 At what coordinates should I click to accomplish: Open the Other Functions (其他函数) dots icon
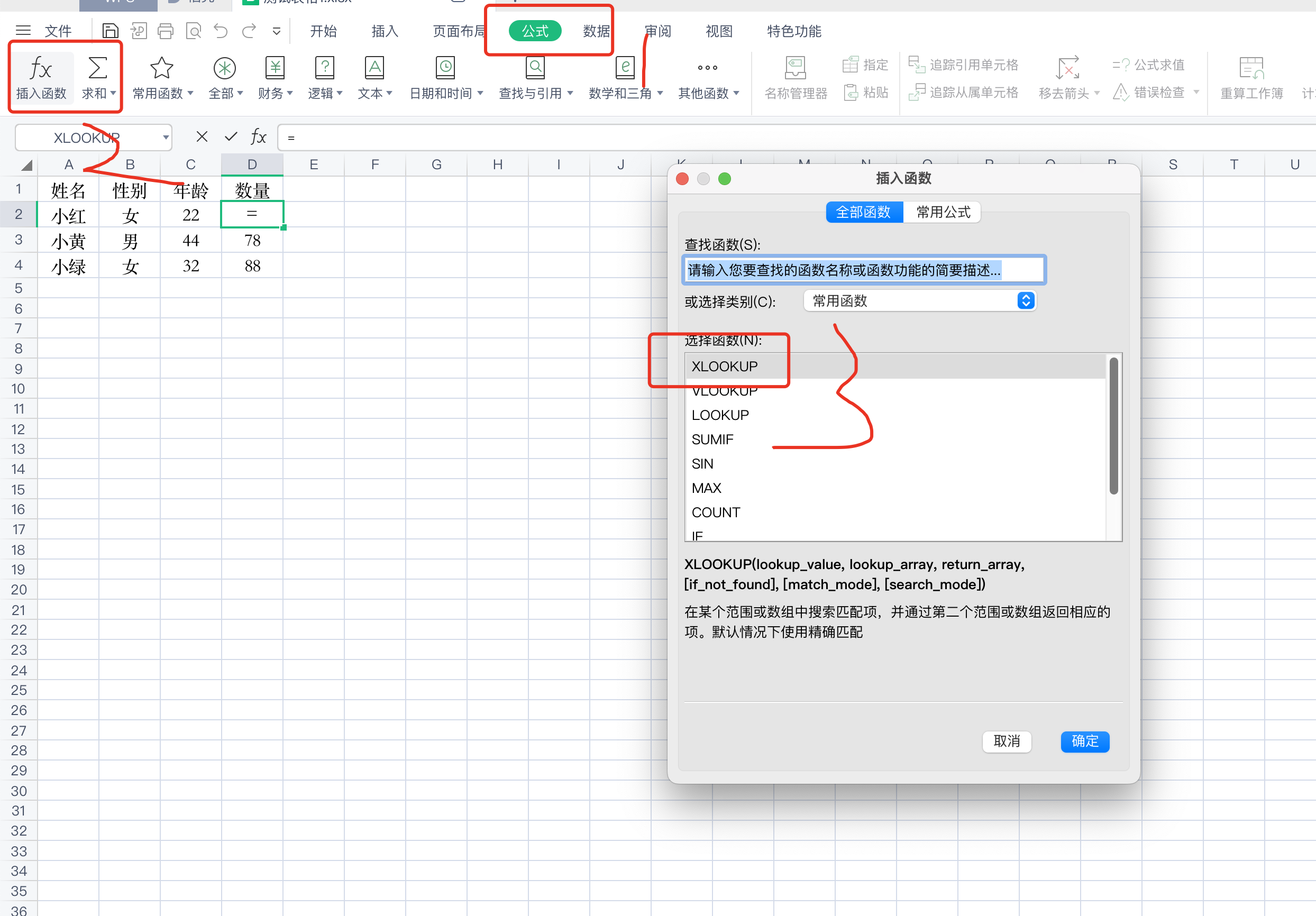pyautogui.click(x=708, y=68)
